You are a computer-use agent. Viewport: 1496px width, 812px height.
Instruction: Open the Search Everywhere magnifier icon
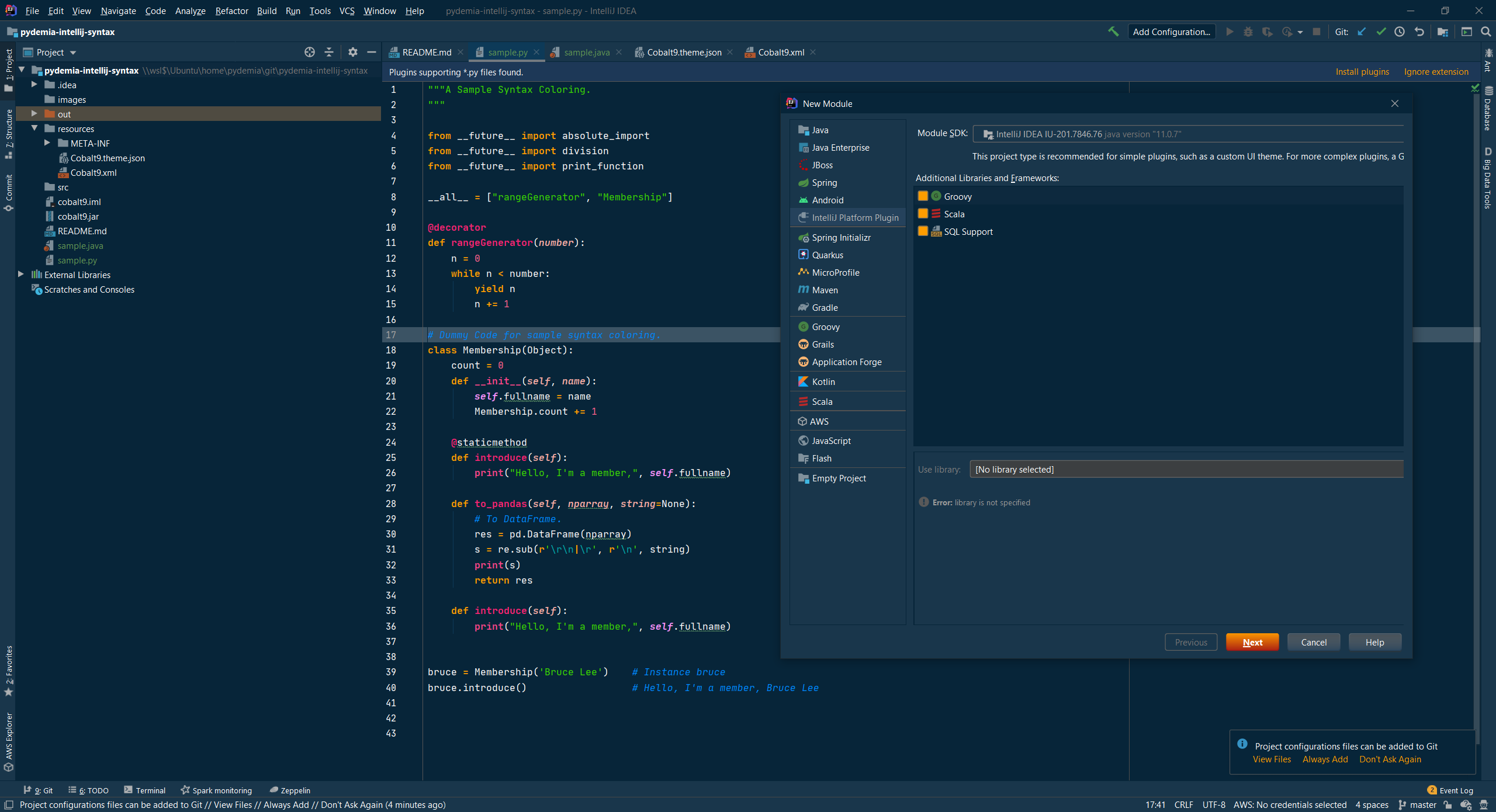[1485, 32]
